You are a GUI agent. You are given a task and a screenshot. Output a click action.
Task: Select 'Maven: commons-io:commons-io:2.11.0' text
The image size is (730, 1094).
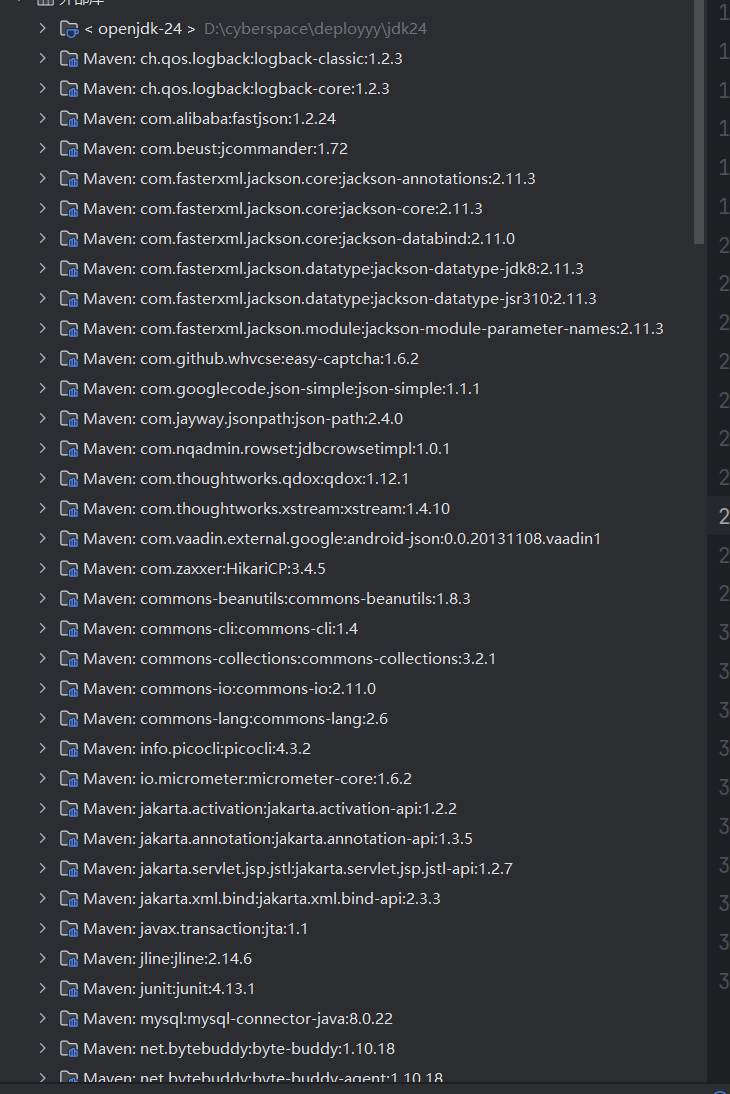point(230,689)
